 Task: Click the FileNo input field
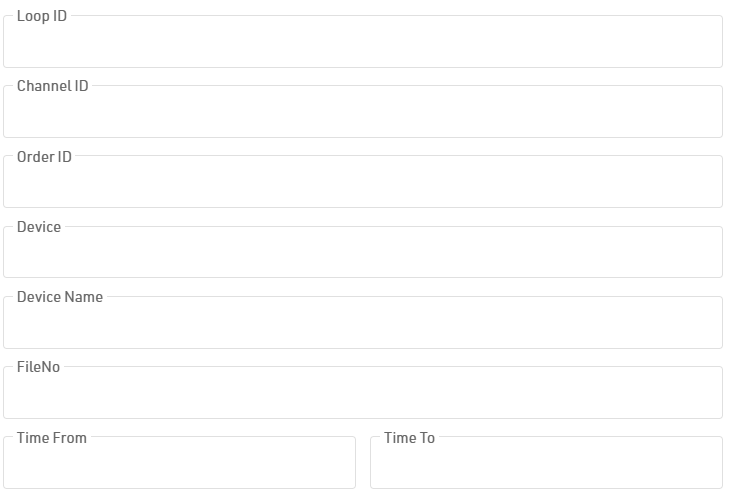362,394
